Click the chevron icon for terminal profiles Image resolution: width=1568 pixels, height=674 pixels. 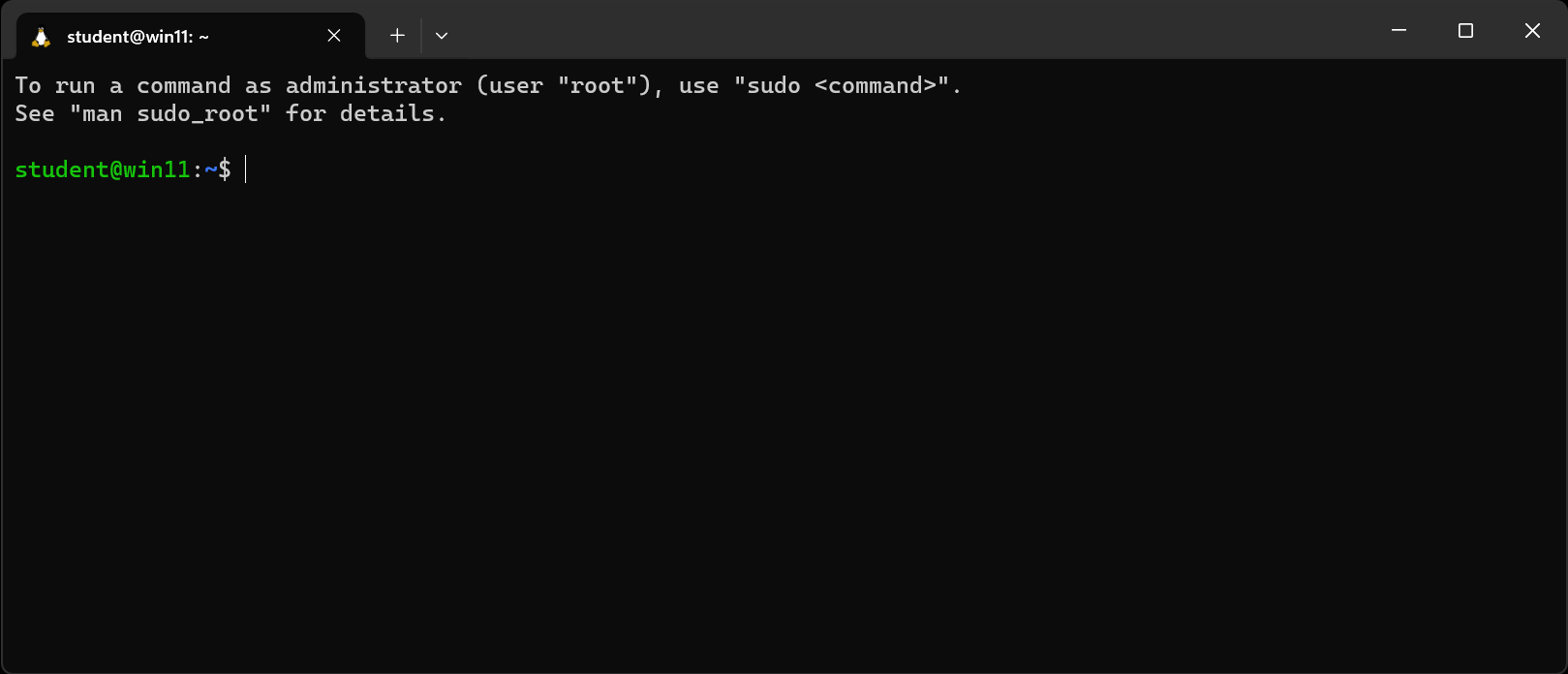click(442, 35)
